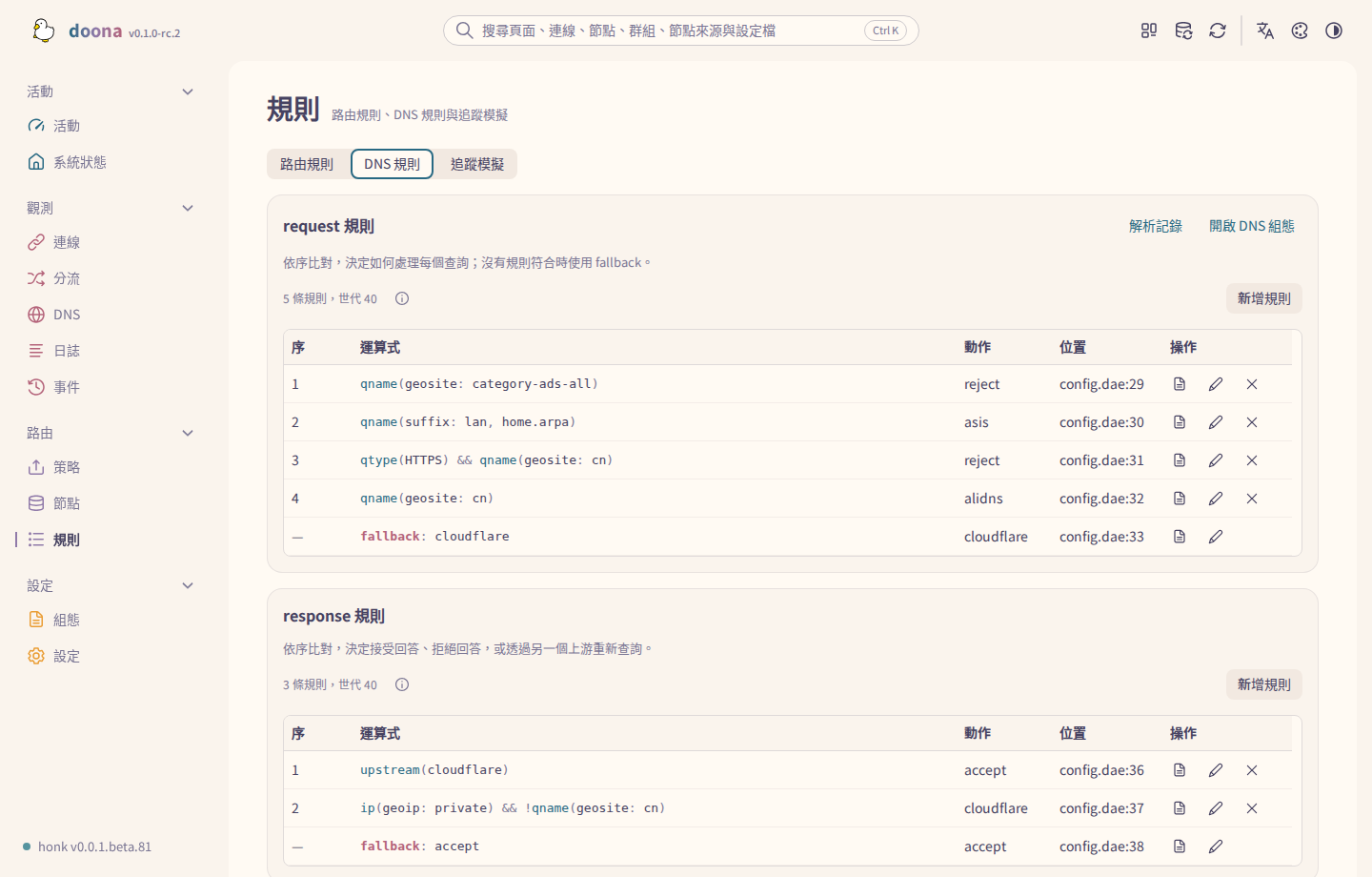Click the honk v0.0.1.beta.81 status text
The height and width of the screenshot is (877, 1372).
pos(94,846)
